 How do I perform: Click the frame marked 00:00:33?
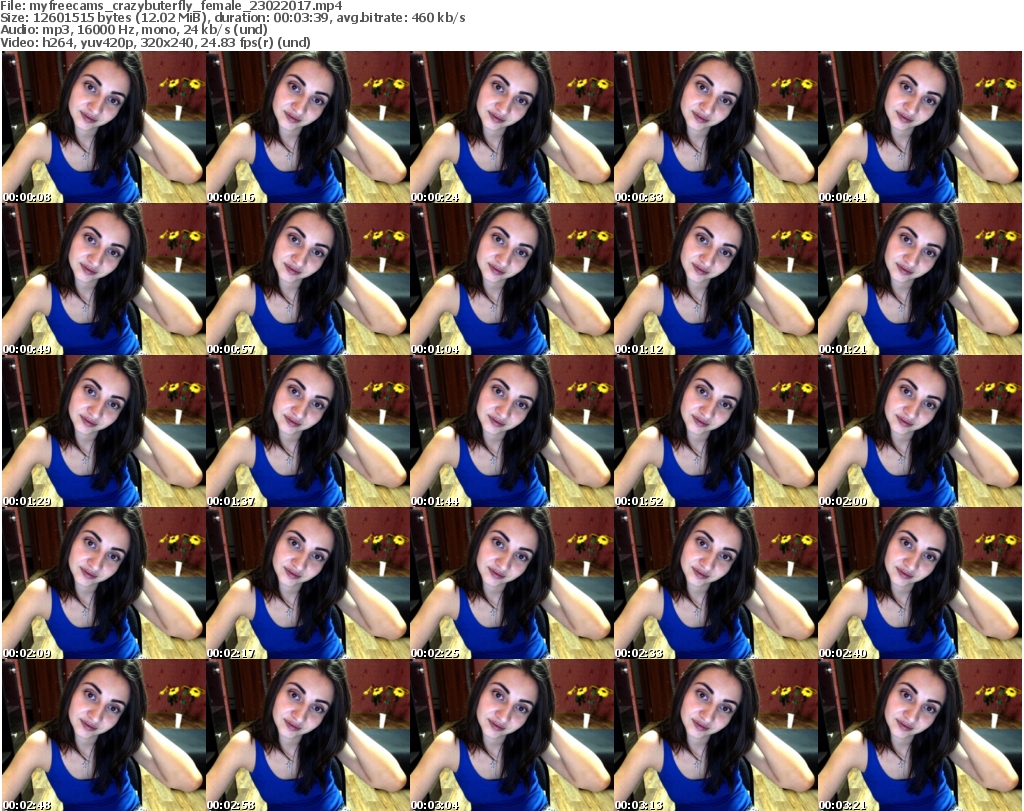pyautogui.click(x=716, y=127)
